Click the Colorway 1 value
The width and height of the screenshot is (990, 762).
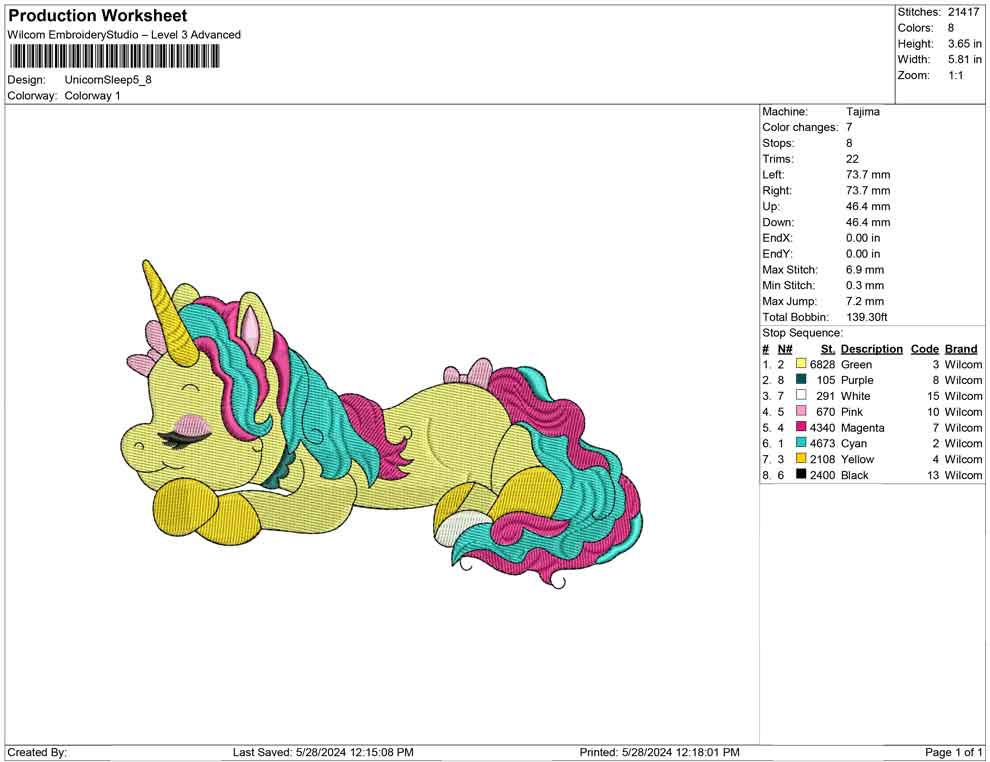coord(92,96)
